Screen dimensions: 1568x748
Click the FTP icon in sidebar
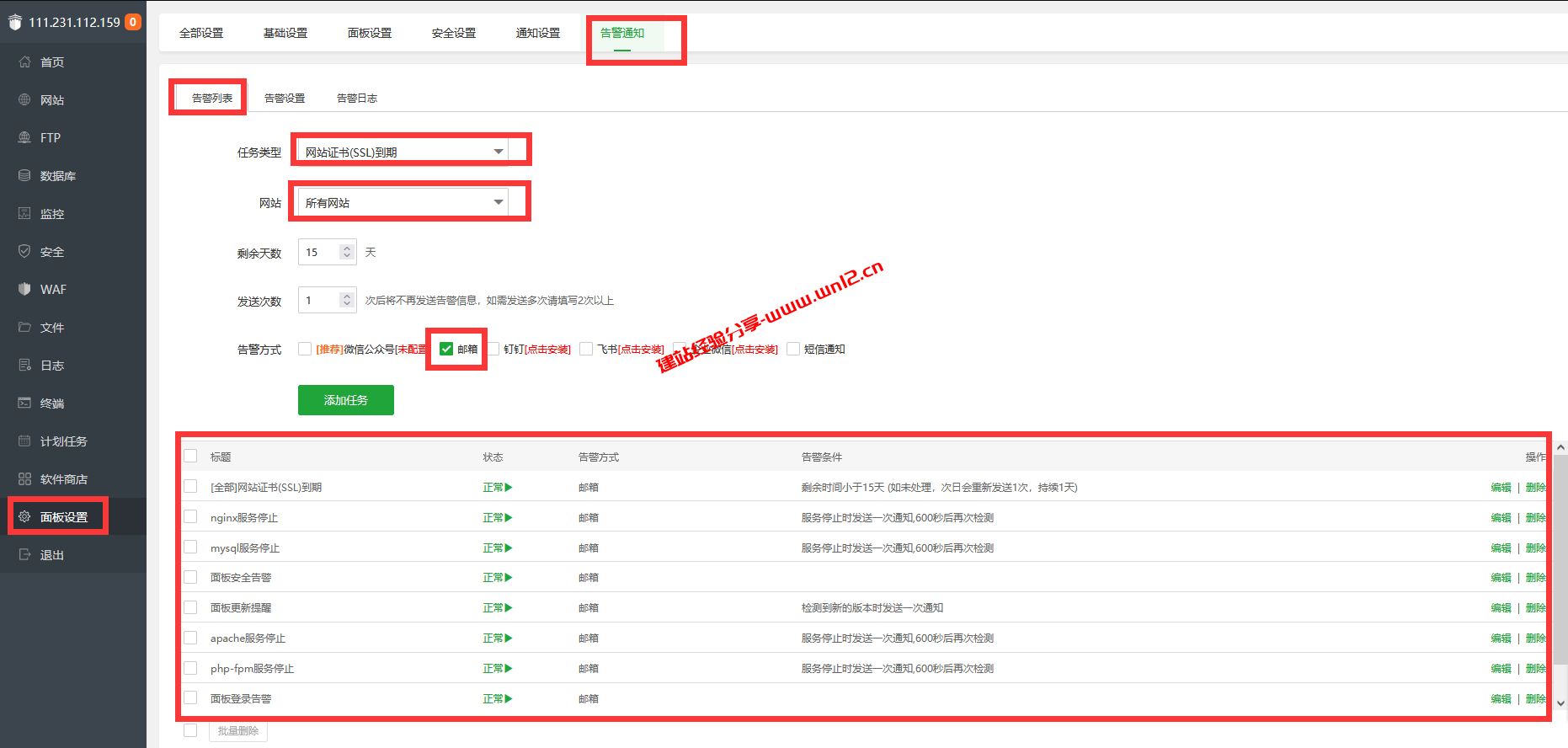coord(24,137)
